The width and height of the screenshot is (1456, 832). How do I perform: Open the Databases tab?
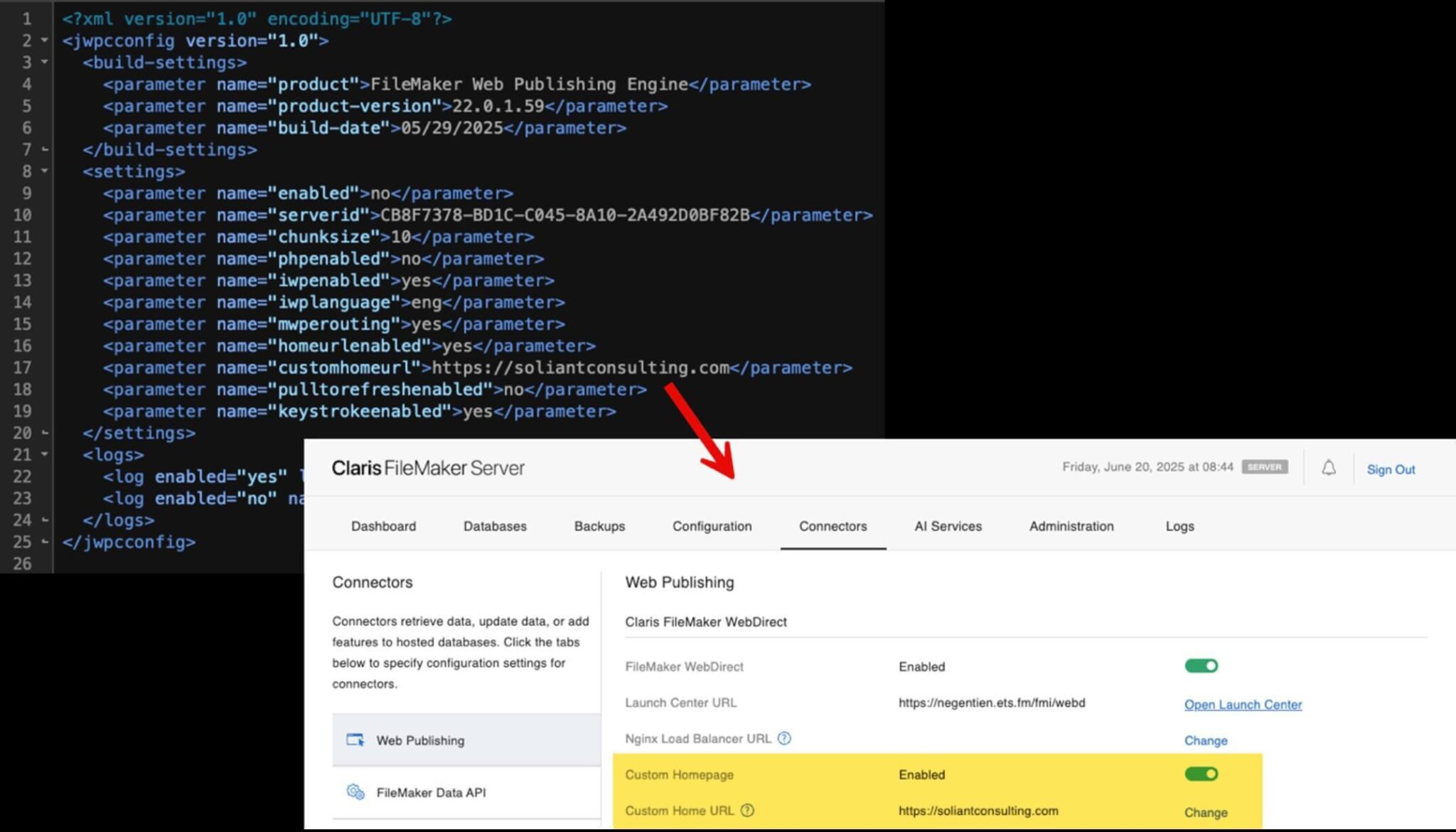pyautogui.click(x=495, y=526)
